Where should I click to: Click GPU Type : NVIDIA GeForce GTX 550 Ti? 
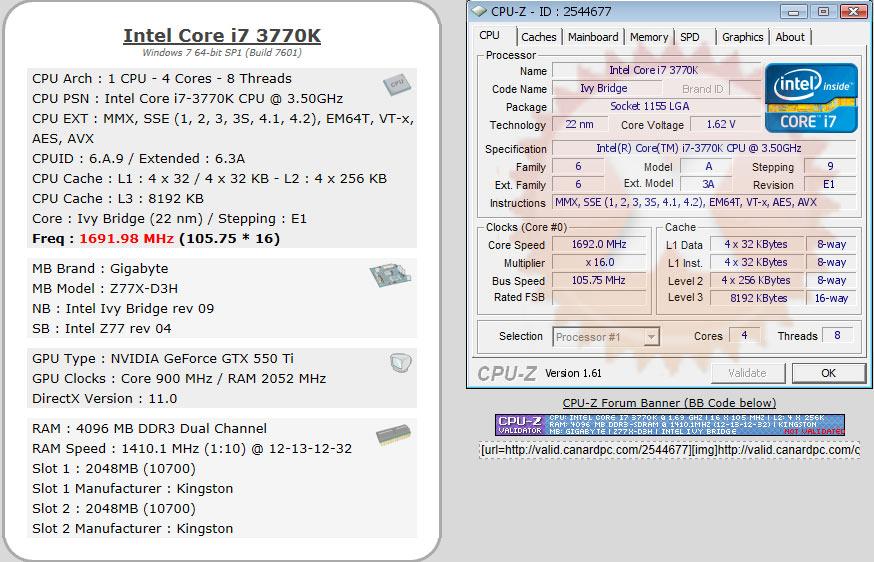pos(163,358)
